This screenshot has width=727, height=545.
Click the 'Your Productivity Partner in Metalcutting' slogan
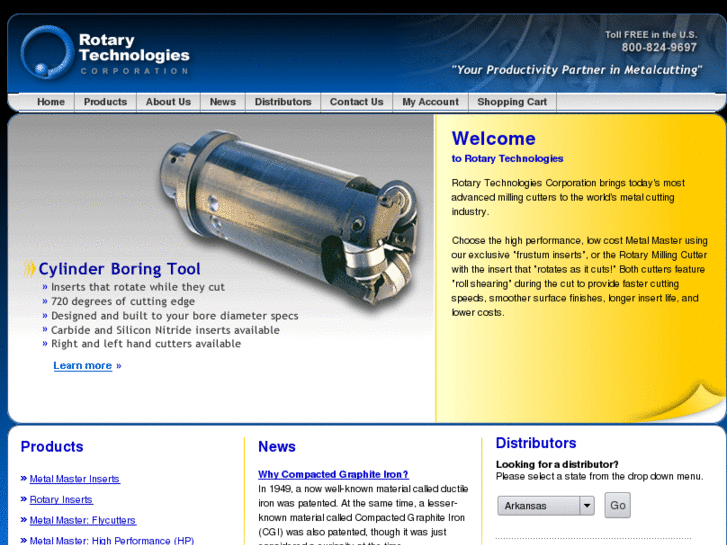[577, 70]
